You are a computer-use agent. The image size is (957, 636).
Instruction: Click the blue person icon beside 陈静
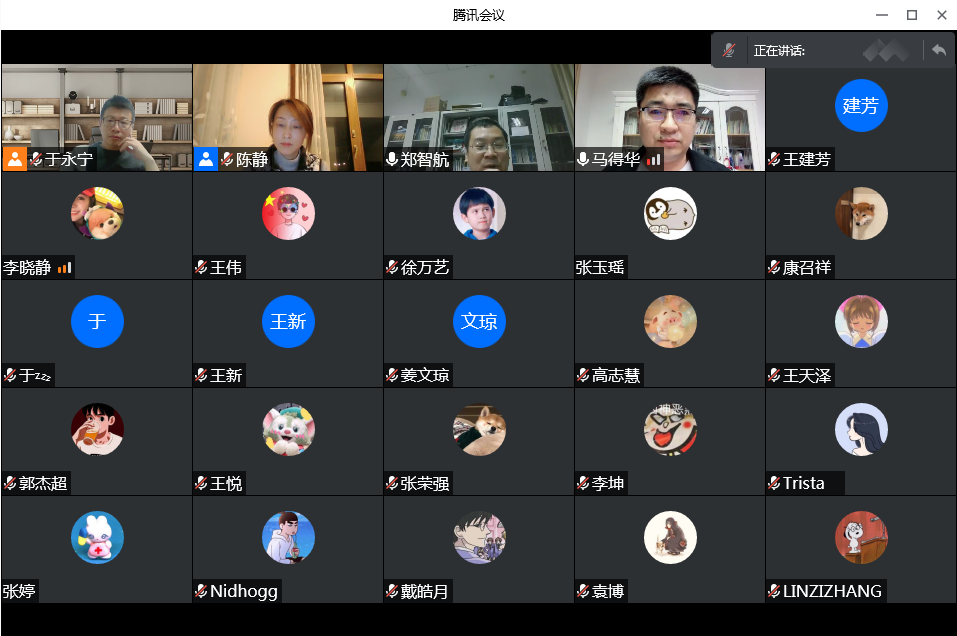(205, 159)
